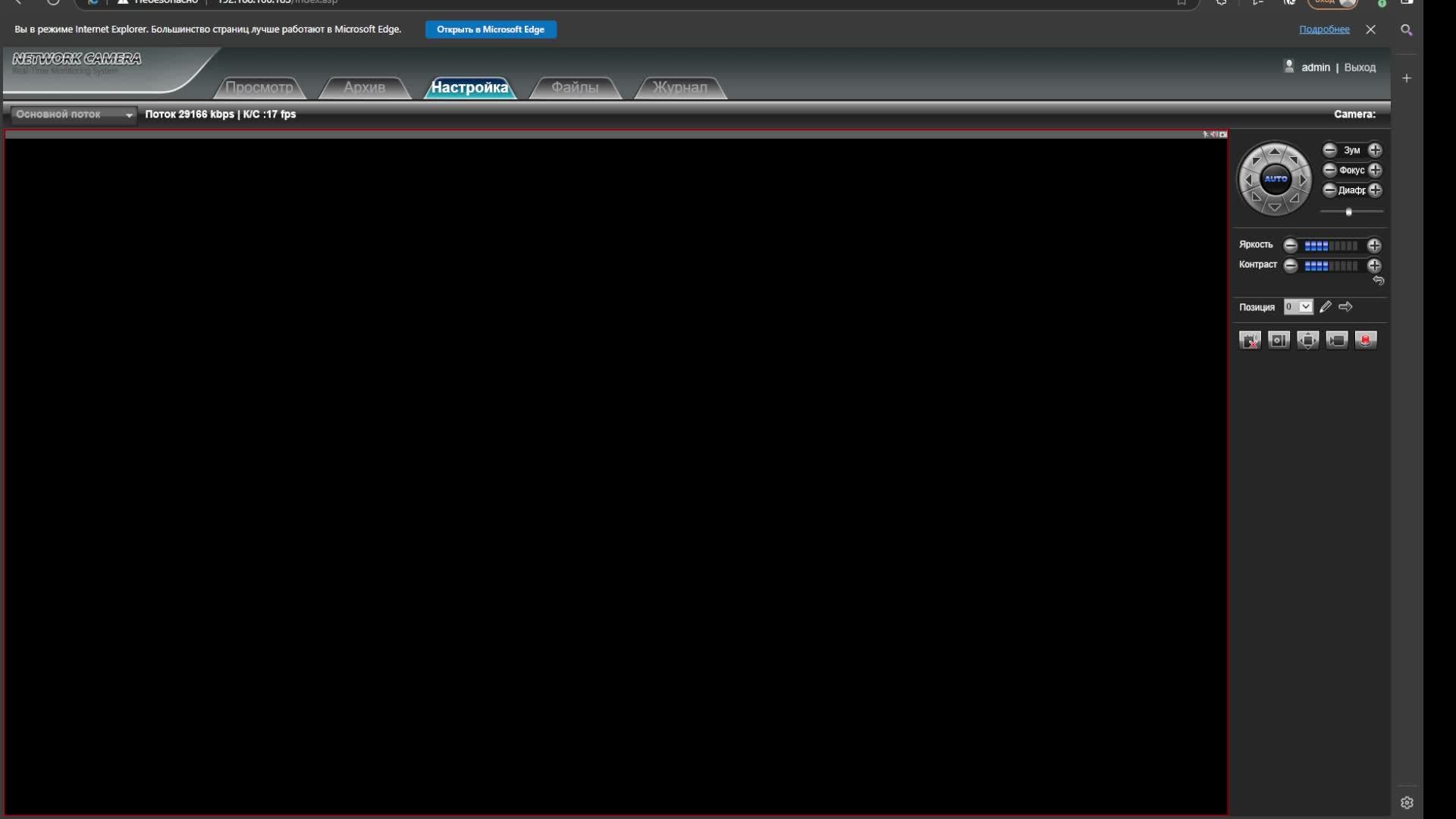Move camera diagonally down-left on PTZ wheel
The image size is (1456, 819).
click(1256, 199)
